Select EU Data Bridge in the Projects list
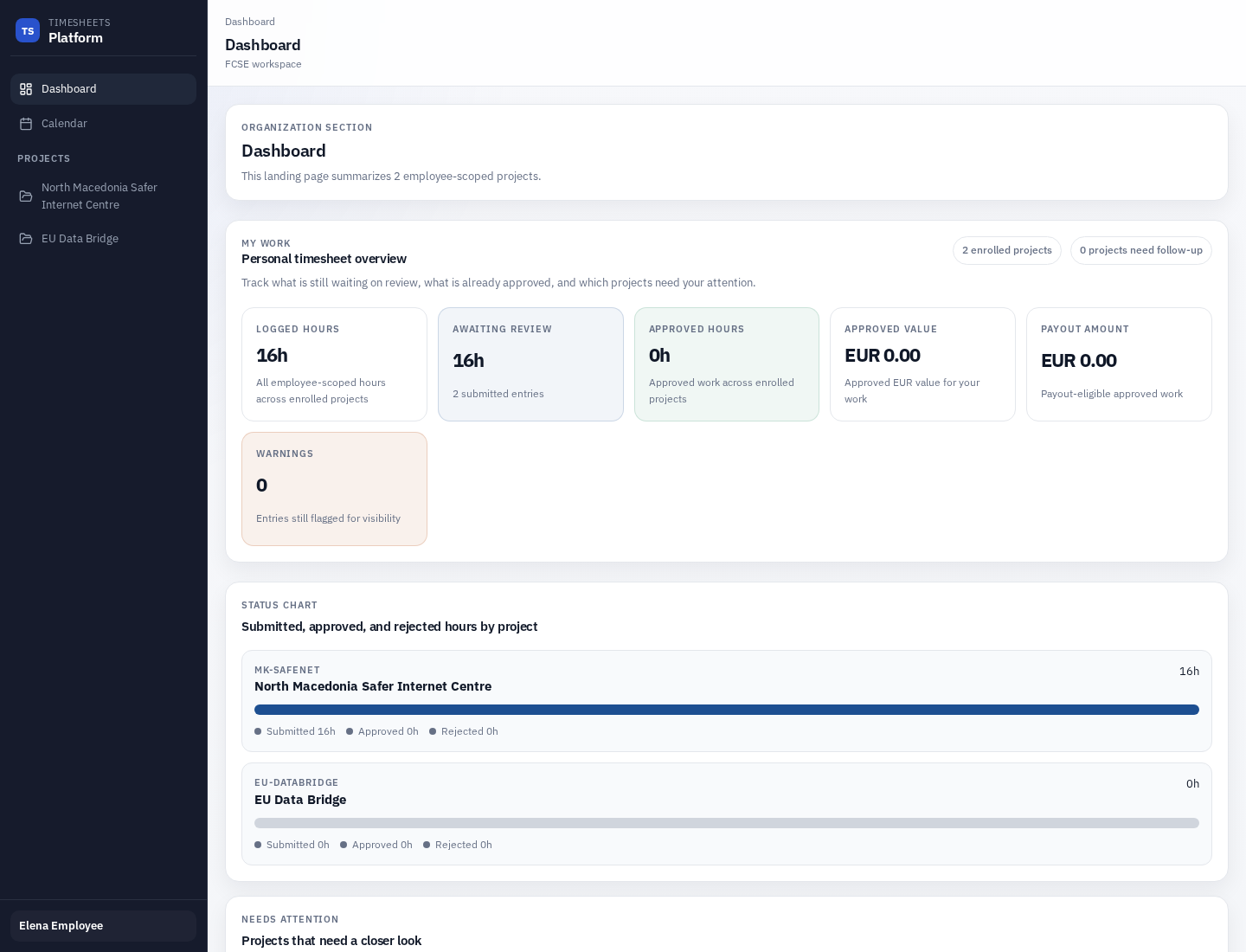Screen dimensions: 1246x952 [80, 238]
